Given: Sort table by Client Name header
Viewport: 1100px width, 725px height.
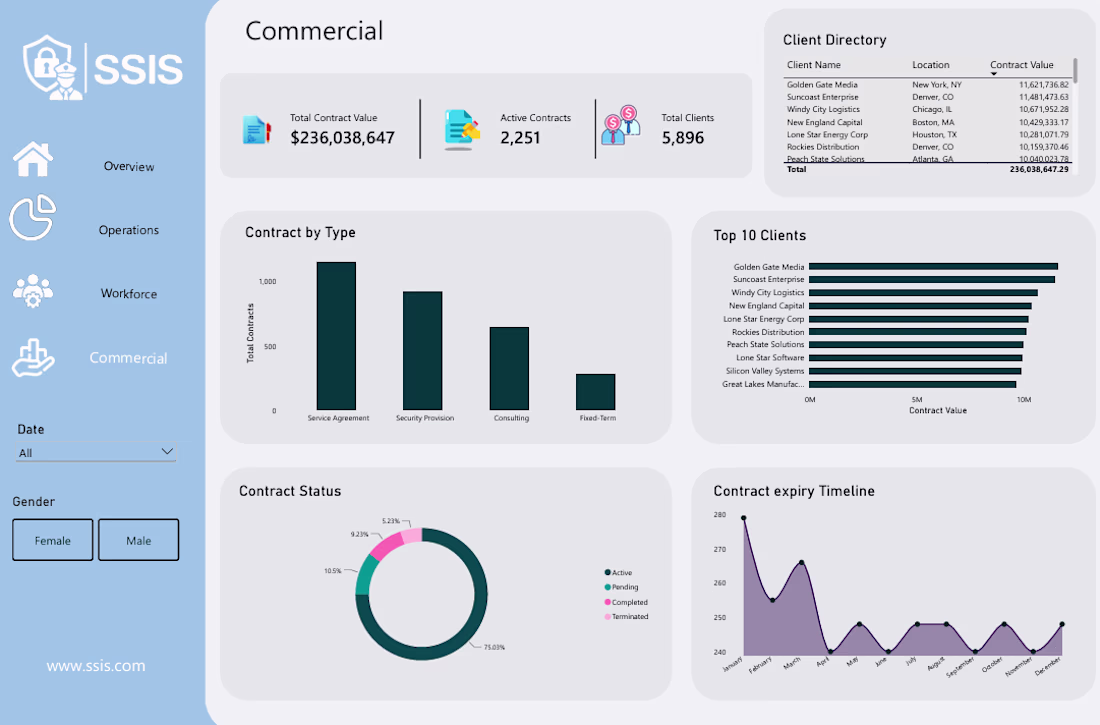Looking at the screenshot, I should click(x=814, y=65).
